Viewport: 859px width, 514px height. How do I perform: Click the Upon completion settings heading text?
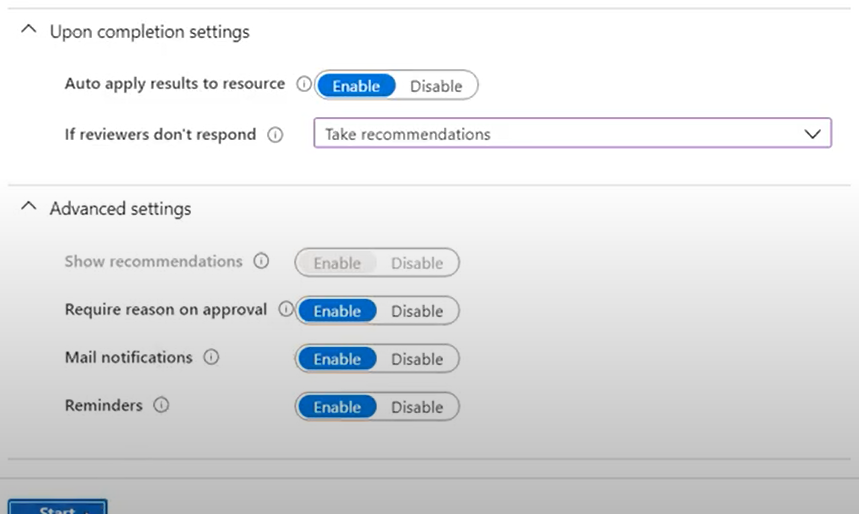(149, 32)
